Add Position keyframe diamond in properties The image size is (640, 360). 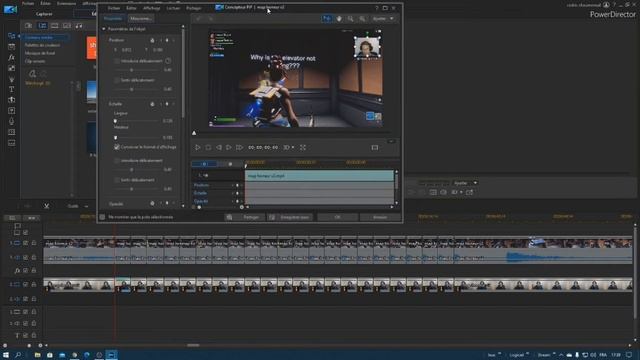[167, 40]
